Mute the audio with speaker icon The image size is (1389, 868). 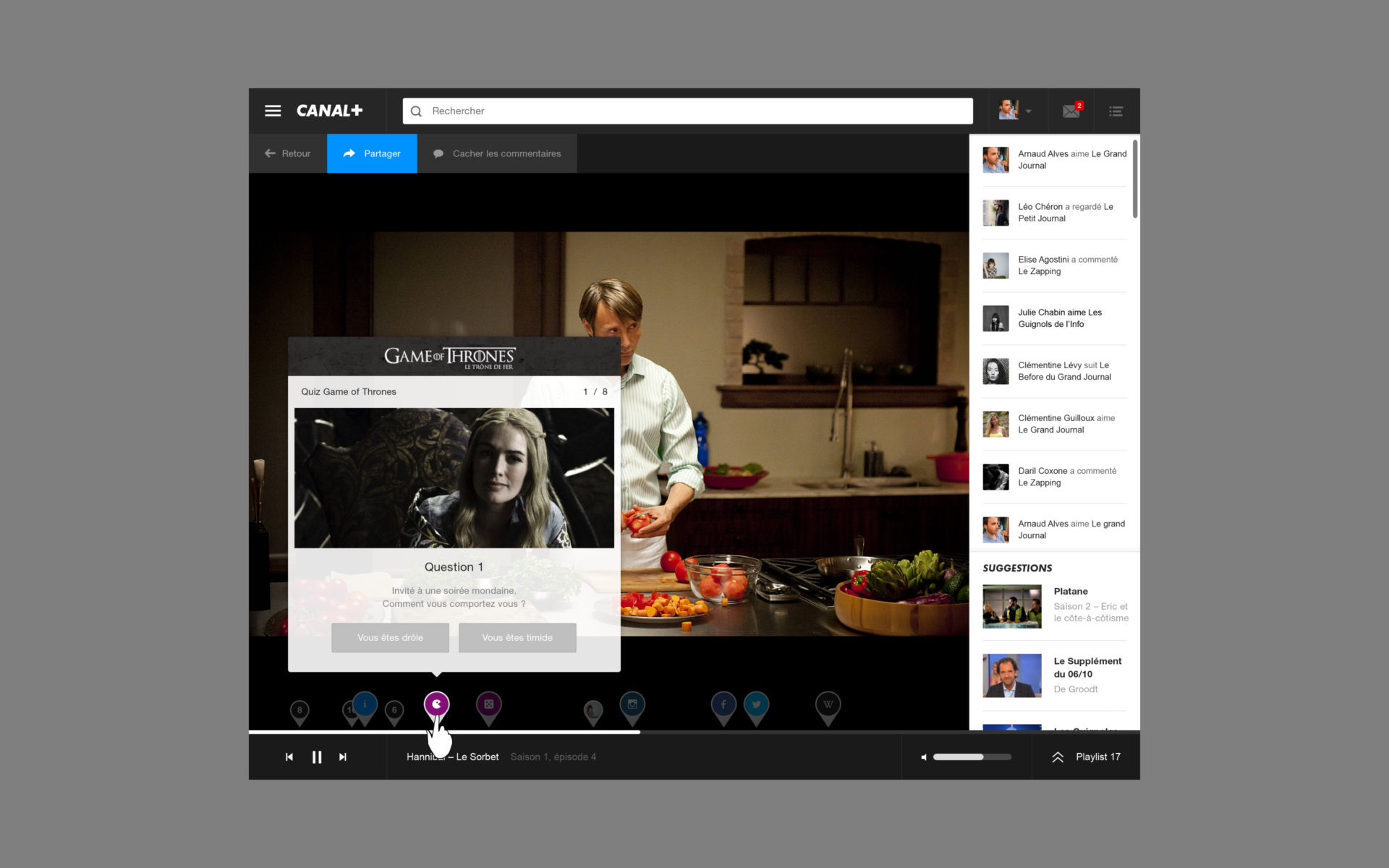coord(924,757)
